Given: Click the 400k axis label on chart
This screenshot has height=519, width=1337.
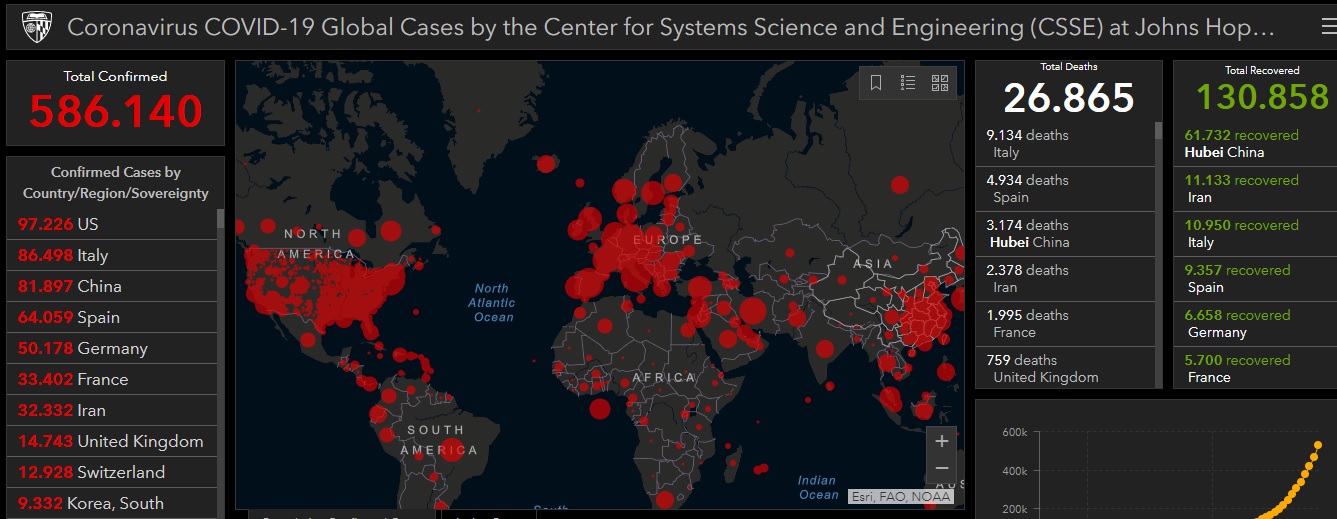Looking at the screenshot, I should (x=1014, y=470).
